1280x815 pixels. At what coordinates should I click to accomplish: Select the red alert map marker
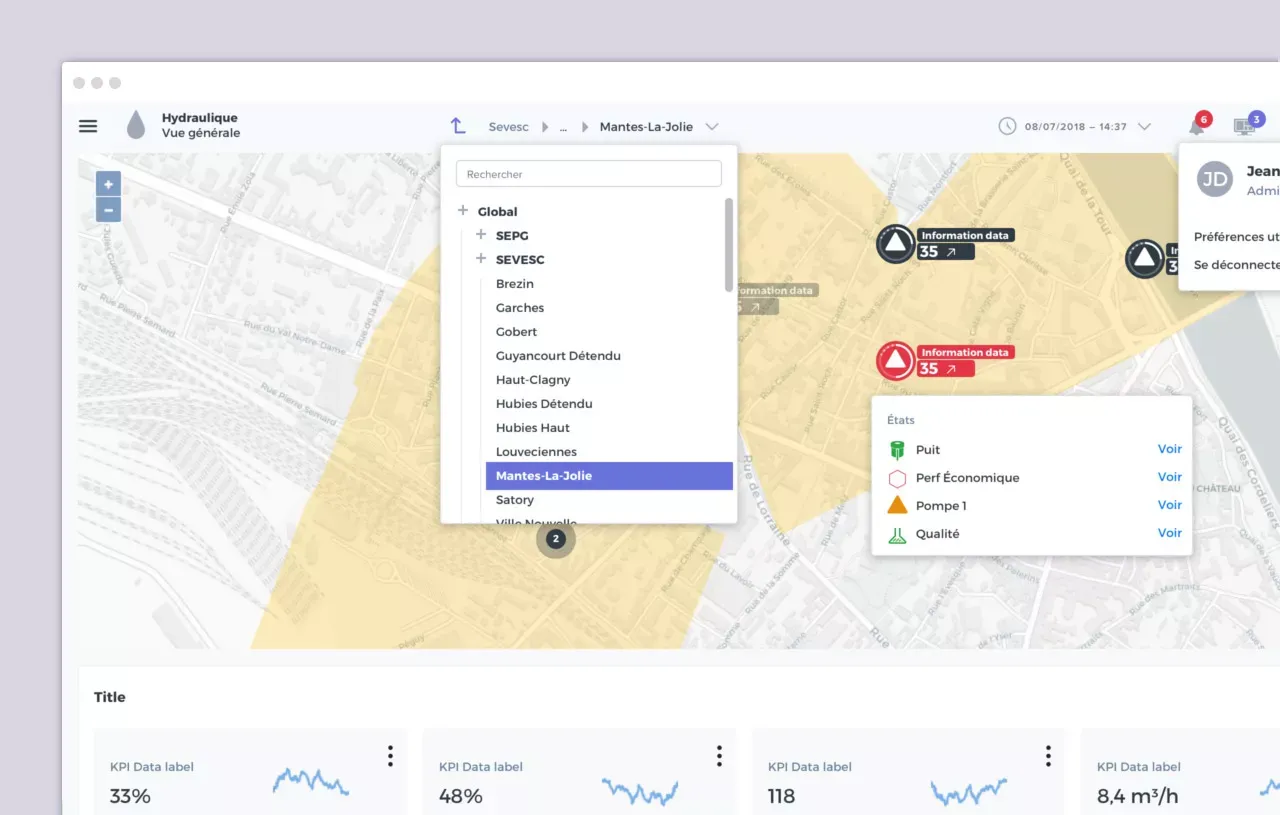click(895, 361)
